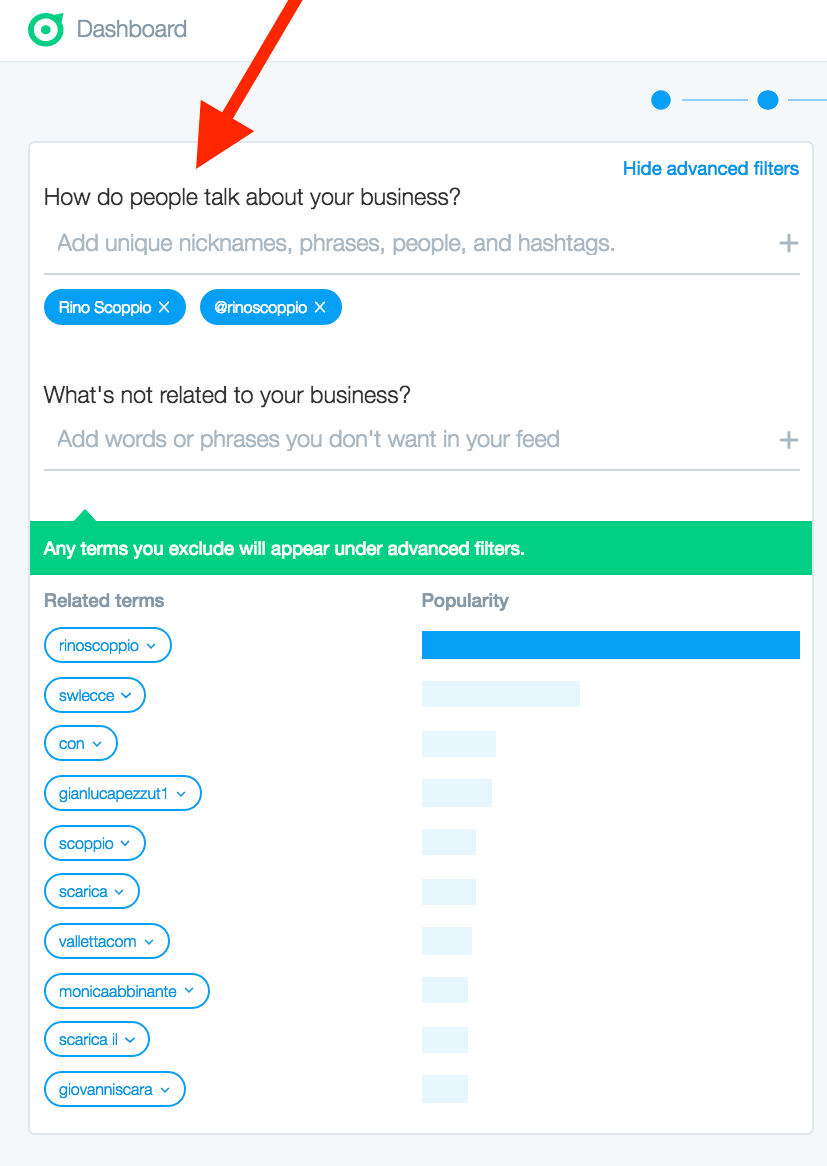Click plus icon next to nicknames field
The height and width of the screenshot is (1166, 827).
click(788, 243)
